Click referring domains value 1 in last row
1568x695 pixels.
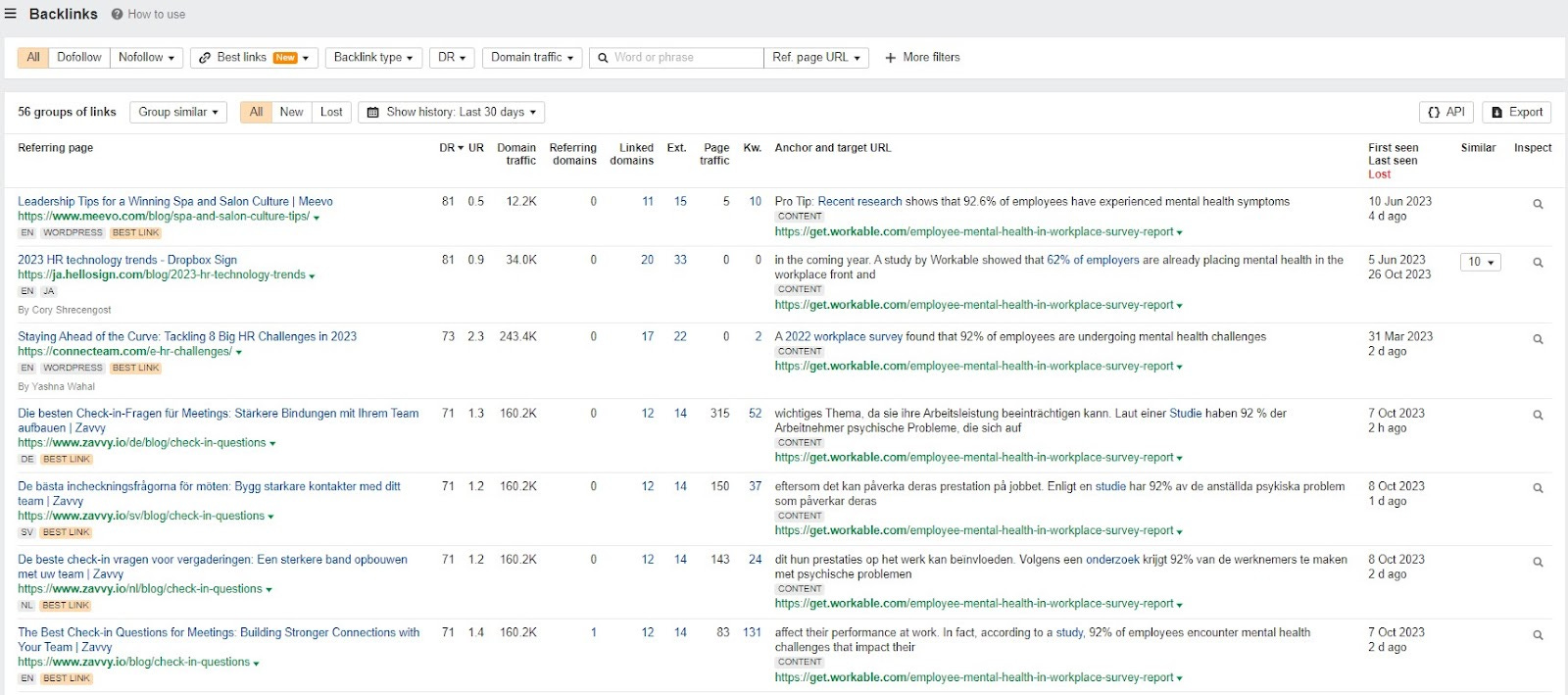(x=593, y=632)
